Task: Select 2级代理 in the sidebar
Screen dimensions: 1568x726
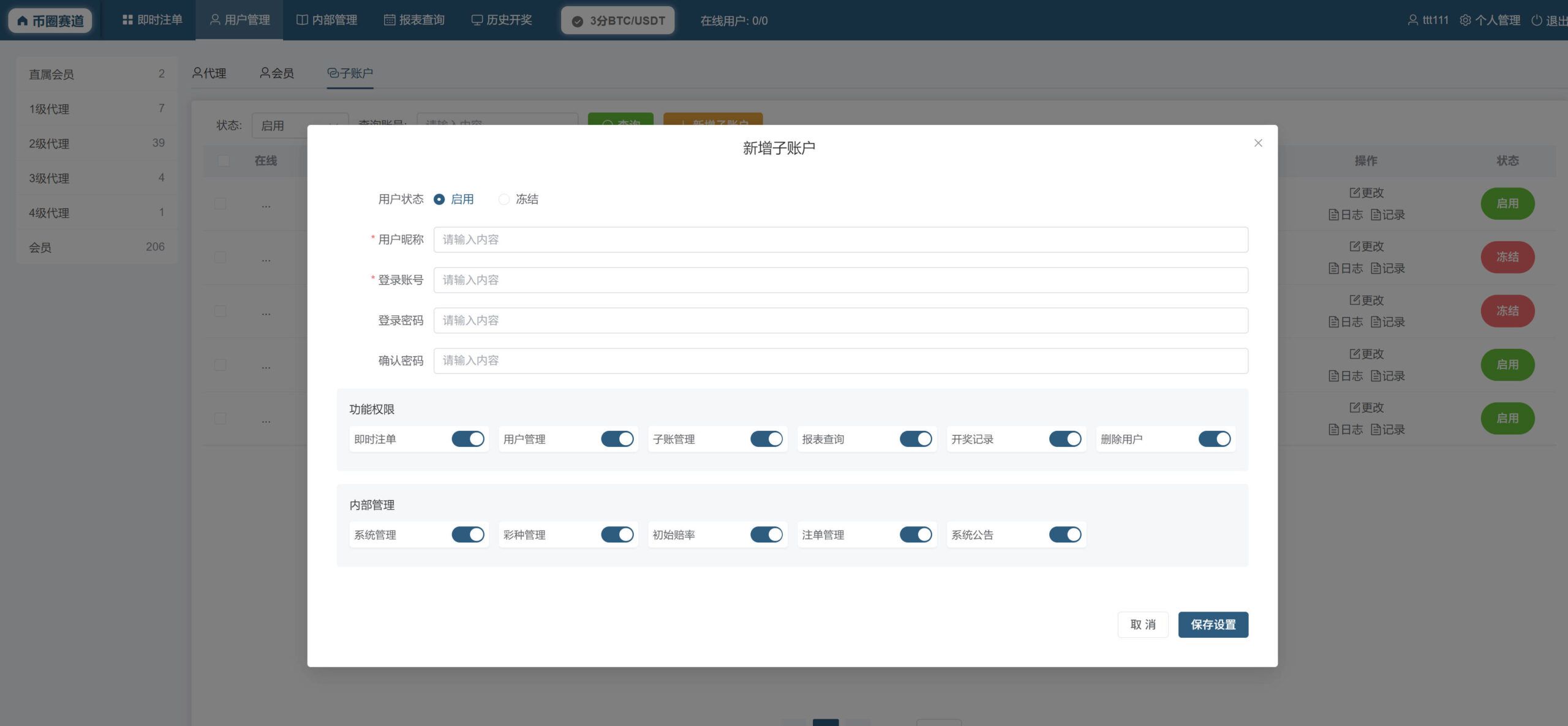Action: click(97, 143)
